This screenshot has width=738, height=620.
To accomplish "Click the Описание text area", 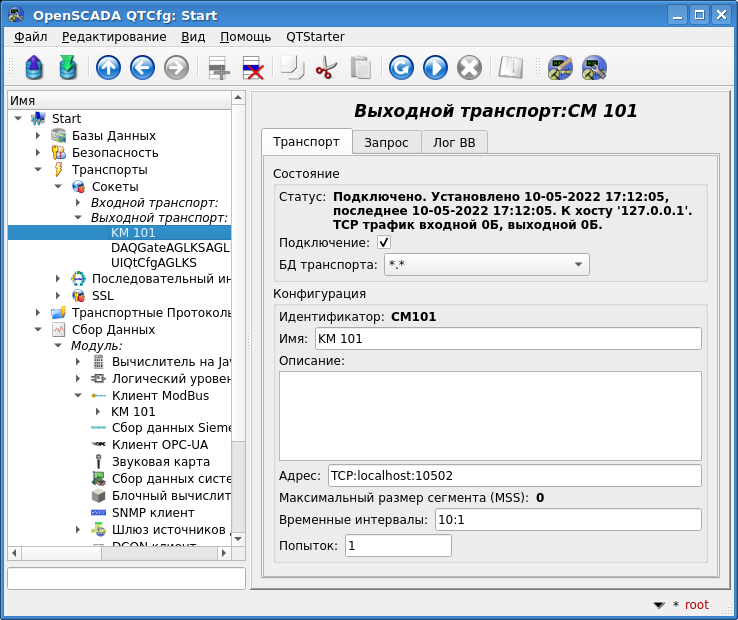I will pyautogui.click(x=490, y=416).
